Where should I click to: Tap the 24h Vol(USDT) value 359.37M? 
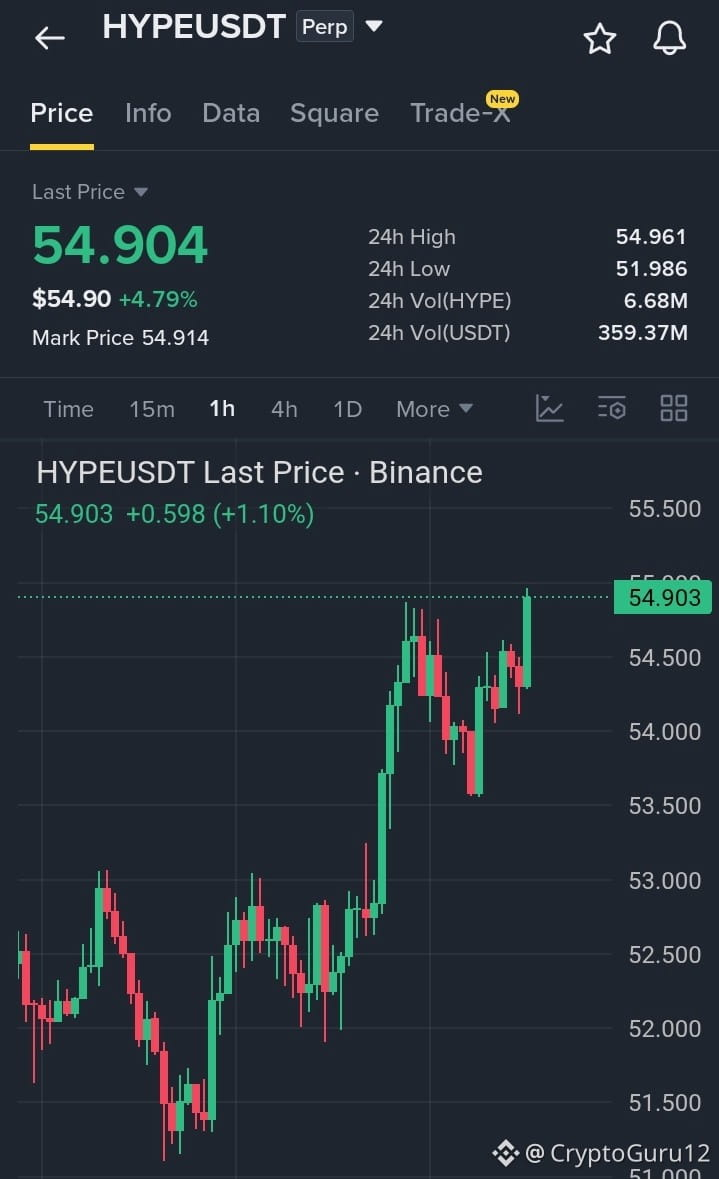[x=642, y=332]
